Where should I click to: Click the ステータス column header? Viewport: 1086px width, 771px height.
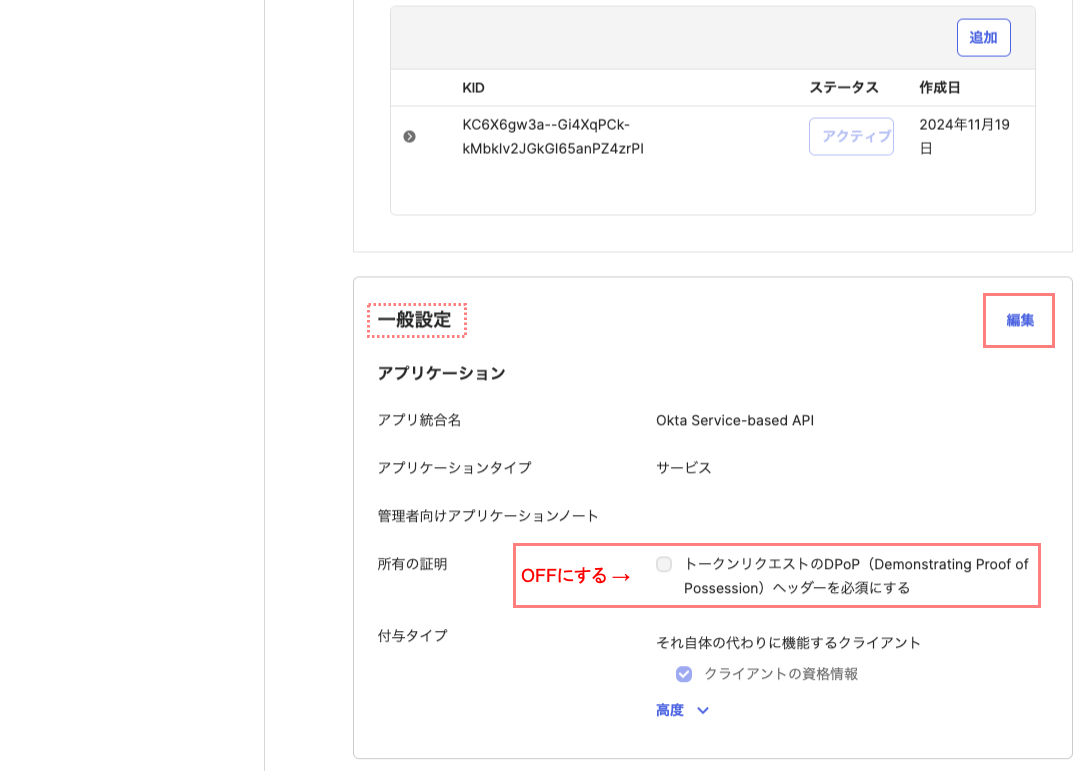click(x=843, y=88)
